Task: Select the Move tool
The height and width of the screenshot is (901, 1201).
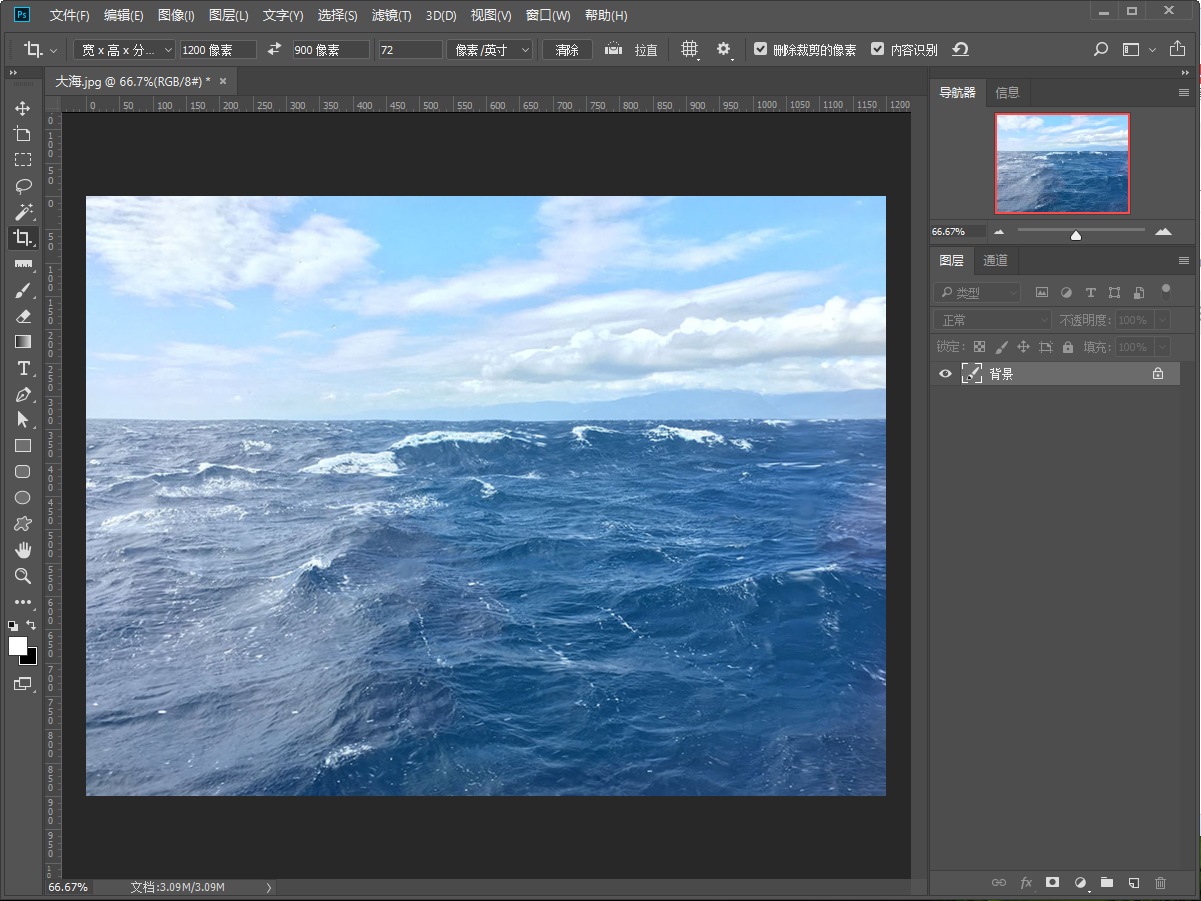Action: pos(22,108)
